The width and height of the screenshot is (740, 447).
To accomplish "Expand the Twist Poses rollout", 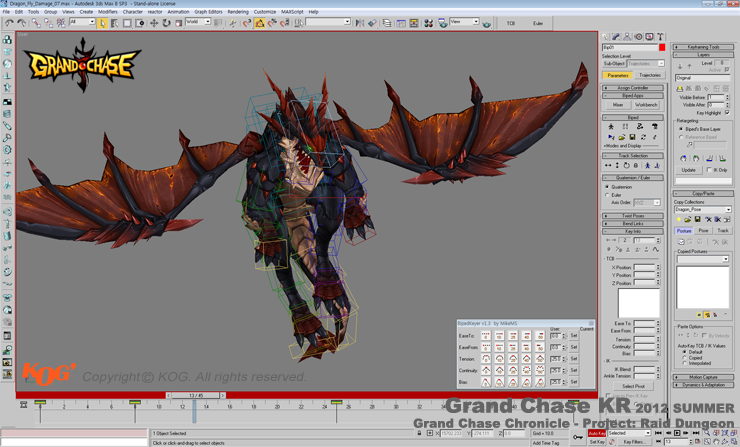I will [x=633, y=216].
